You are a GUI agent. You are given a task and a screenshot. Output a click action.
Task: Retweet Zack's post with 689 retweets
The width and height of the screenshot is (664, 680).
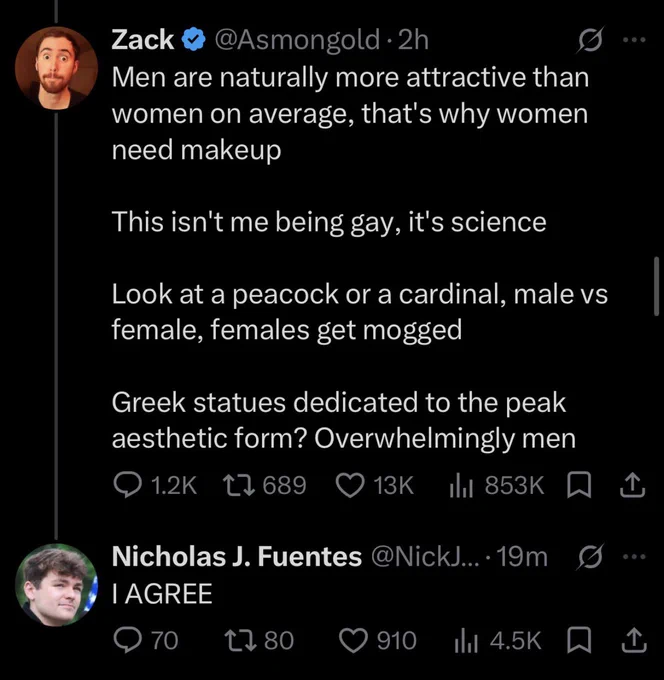click(x=264, y=485)
